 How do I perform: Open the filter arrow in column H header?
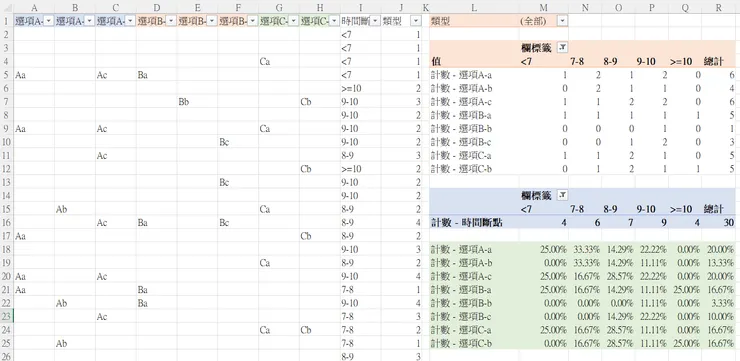[x=335, y=21]
